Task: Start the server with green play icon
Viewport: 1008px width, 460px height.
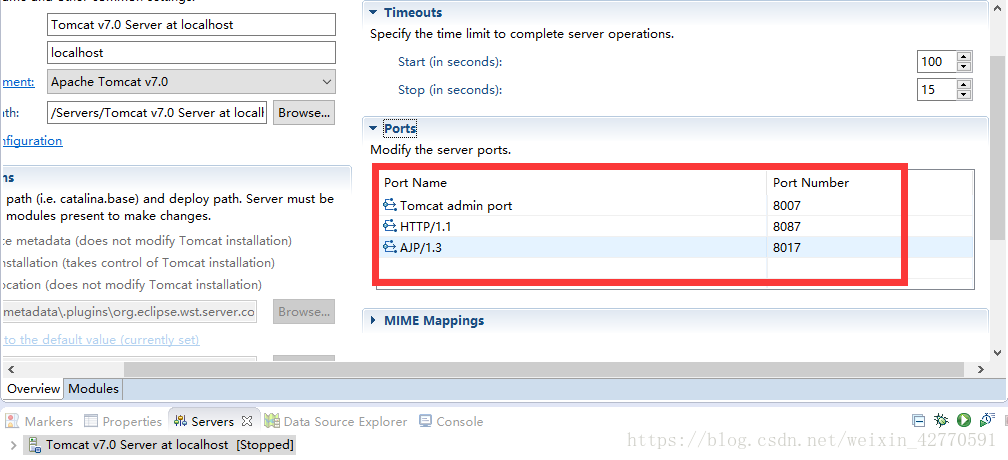Action: 963,421
